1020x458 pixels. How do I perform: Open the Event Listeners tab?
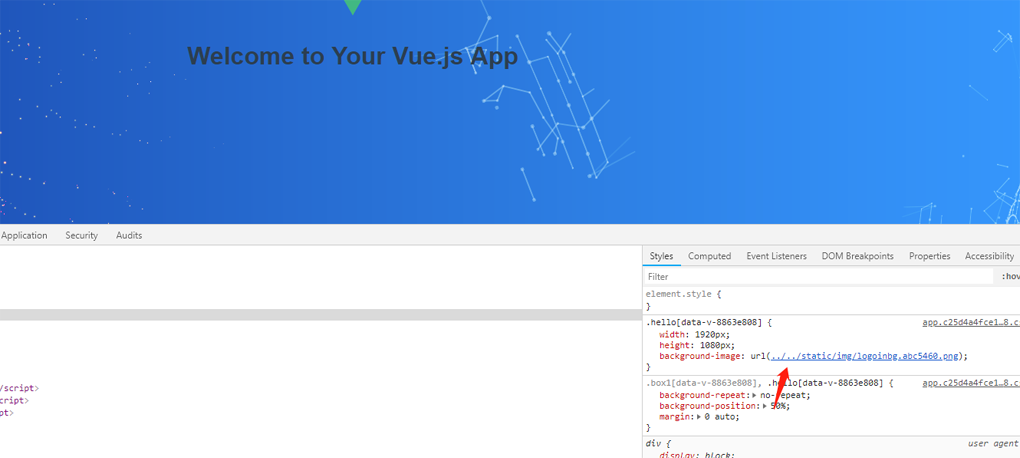tap(776, 256)
